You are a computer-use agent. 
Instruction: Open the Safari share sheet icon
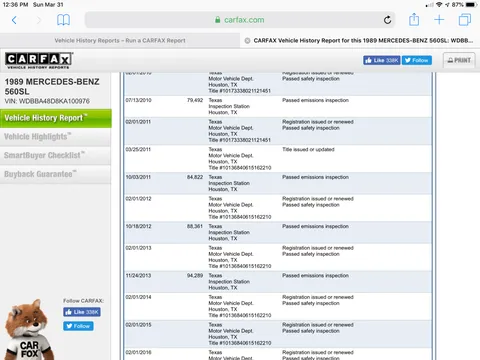(414, 19)
